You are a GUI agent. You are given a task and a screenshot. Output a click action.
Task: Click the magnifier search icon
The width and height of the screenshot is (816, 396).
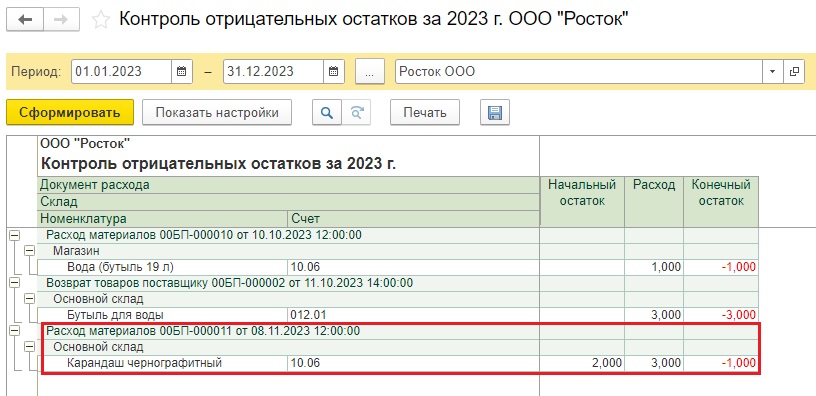pos(327,112)
